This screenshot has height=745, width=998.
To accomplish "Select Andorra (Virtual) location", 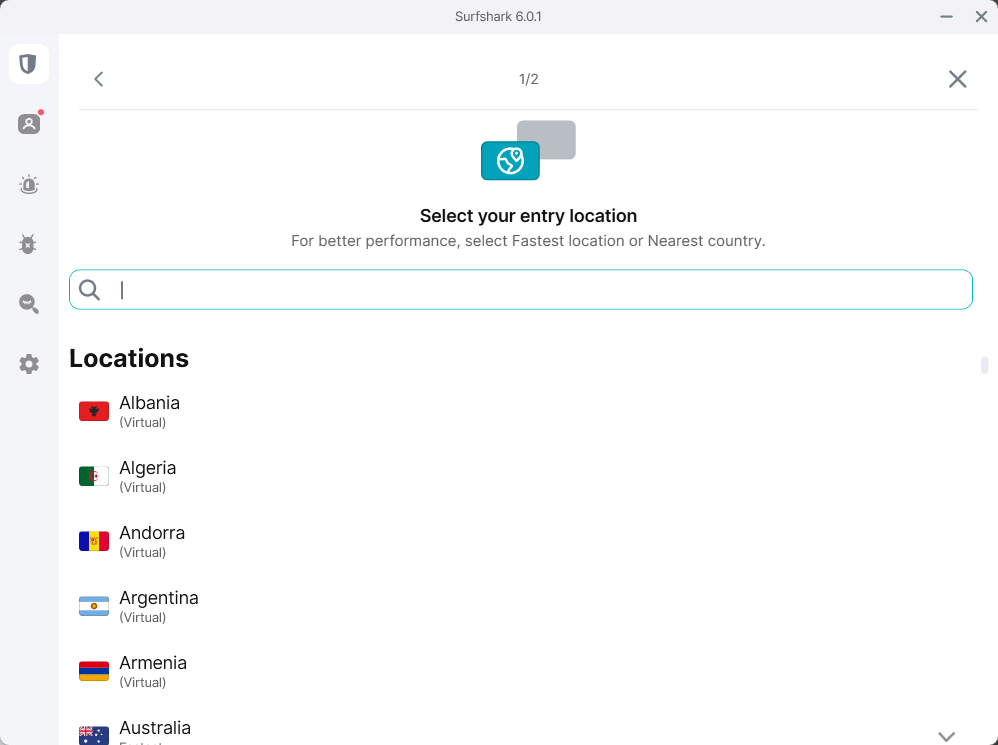I will pos(521,541).
